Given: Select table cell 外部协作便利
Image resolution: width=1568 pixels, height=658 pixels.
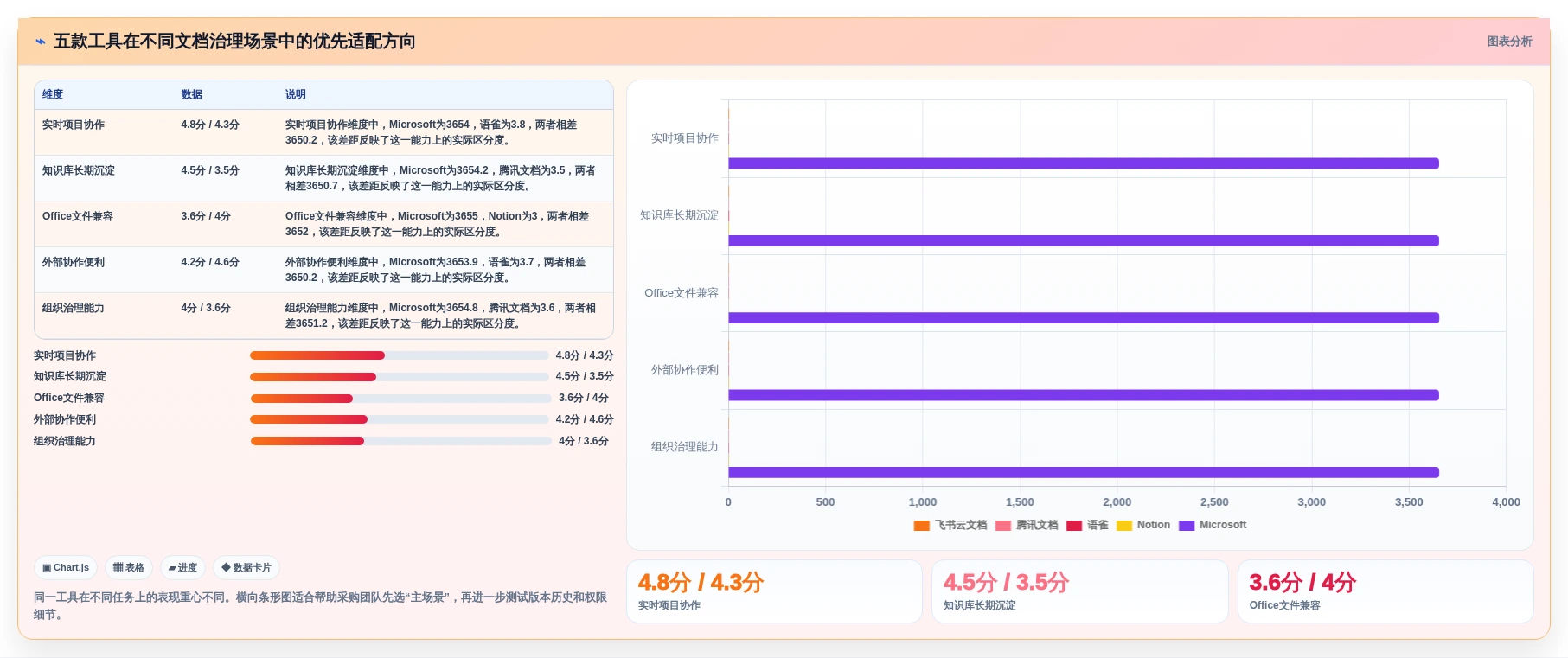Looking at the screenshot, I should click(x=74, y=262).
